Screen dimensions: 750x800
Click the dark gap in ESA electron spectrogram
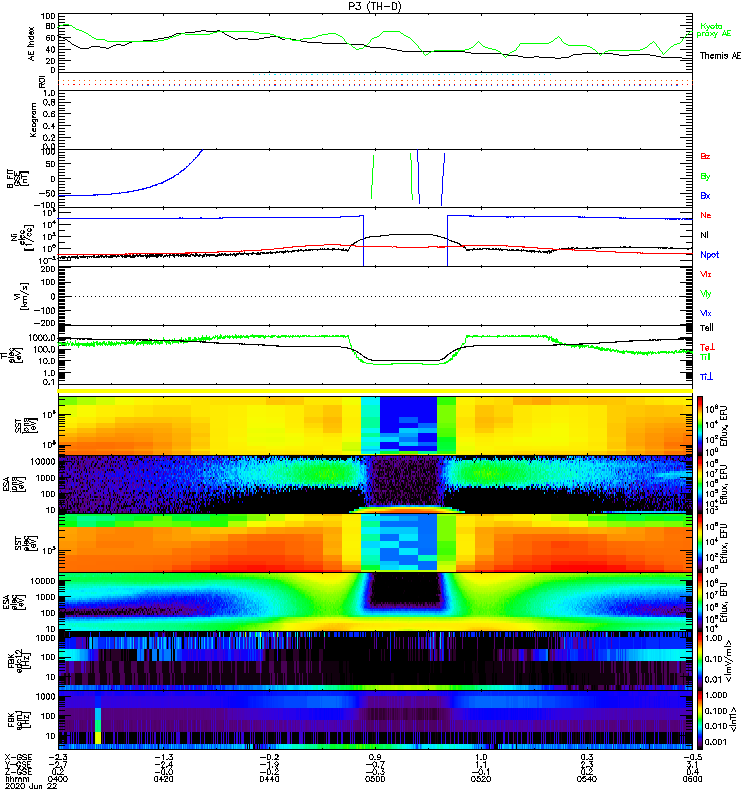[406, 589]
